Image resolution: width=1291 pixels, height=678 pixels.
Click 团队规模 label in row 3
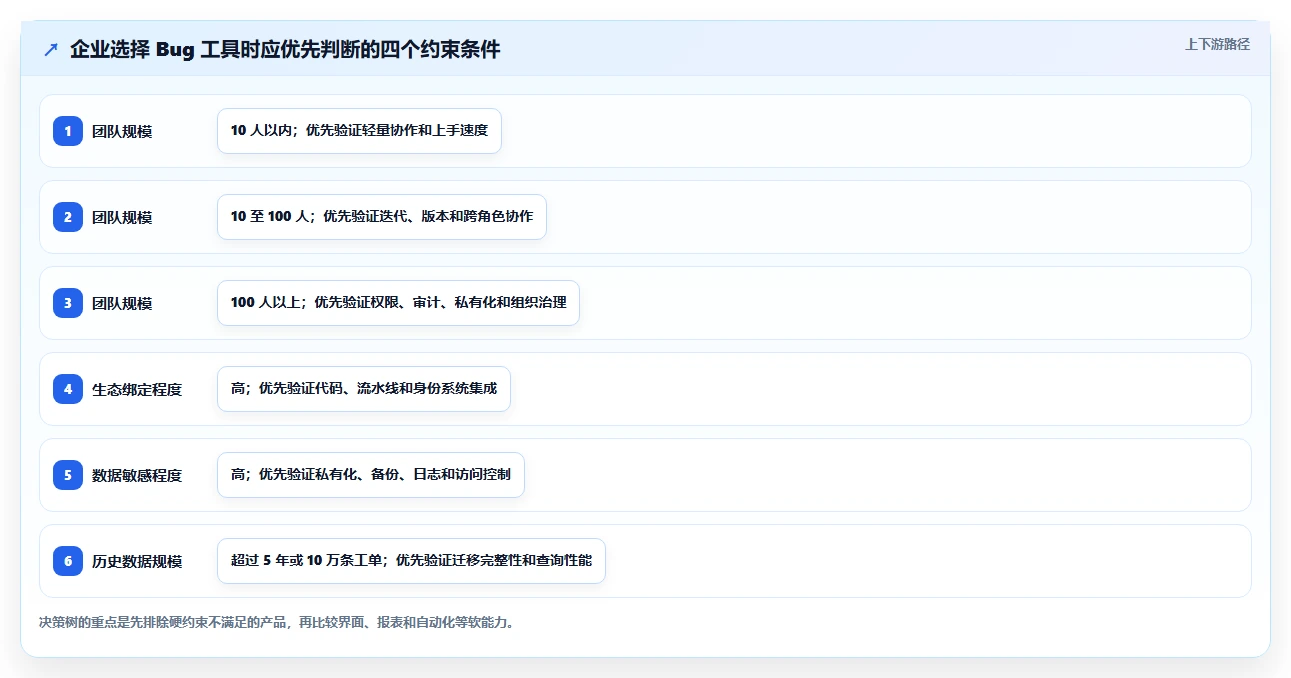tap(122, 303)
